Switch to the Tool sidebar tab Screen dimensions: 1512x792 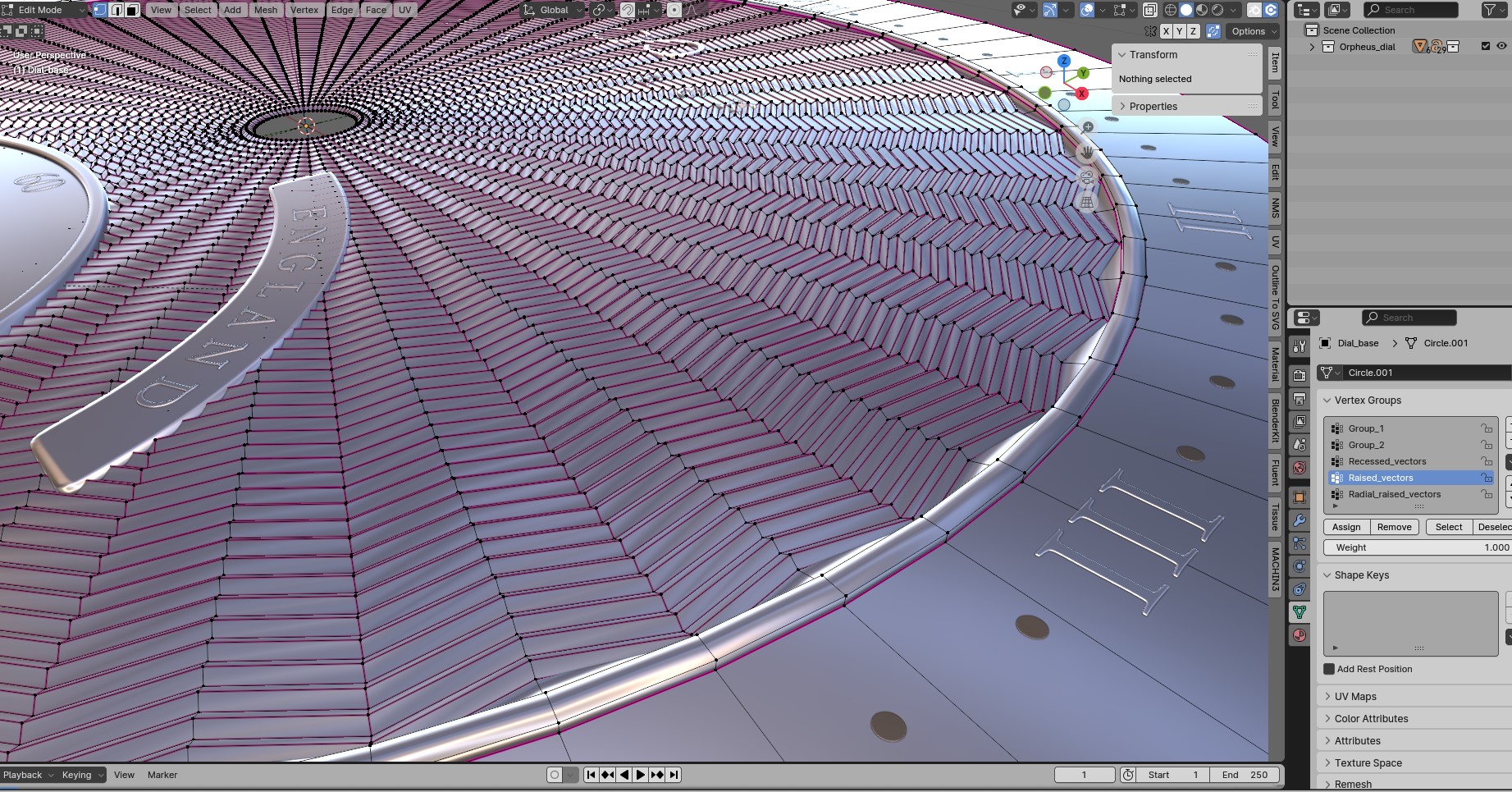point(1275,100)
